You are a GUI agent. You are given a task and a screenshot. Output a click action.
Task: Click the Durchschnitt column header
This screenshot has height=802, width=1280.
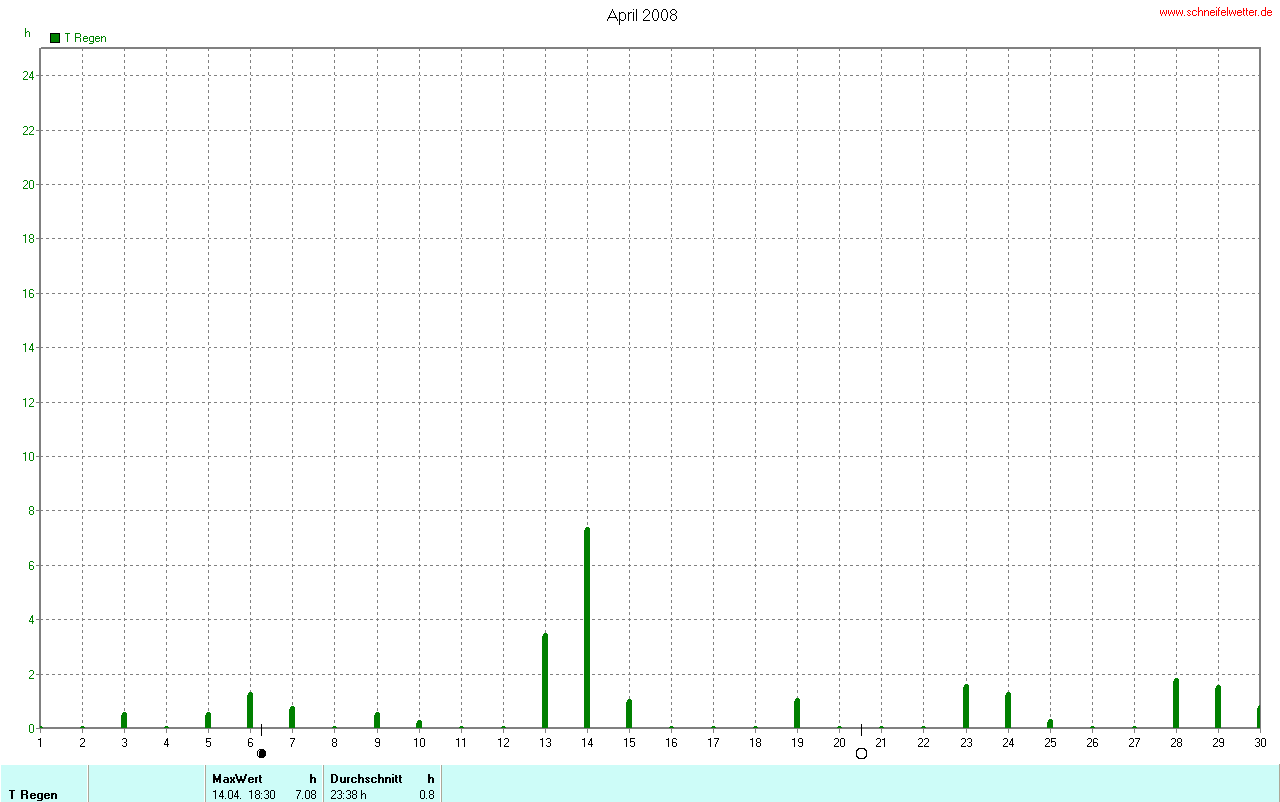click(366, 778)
